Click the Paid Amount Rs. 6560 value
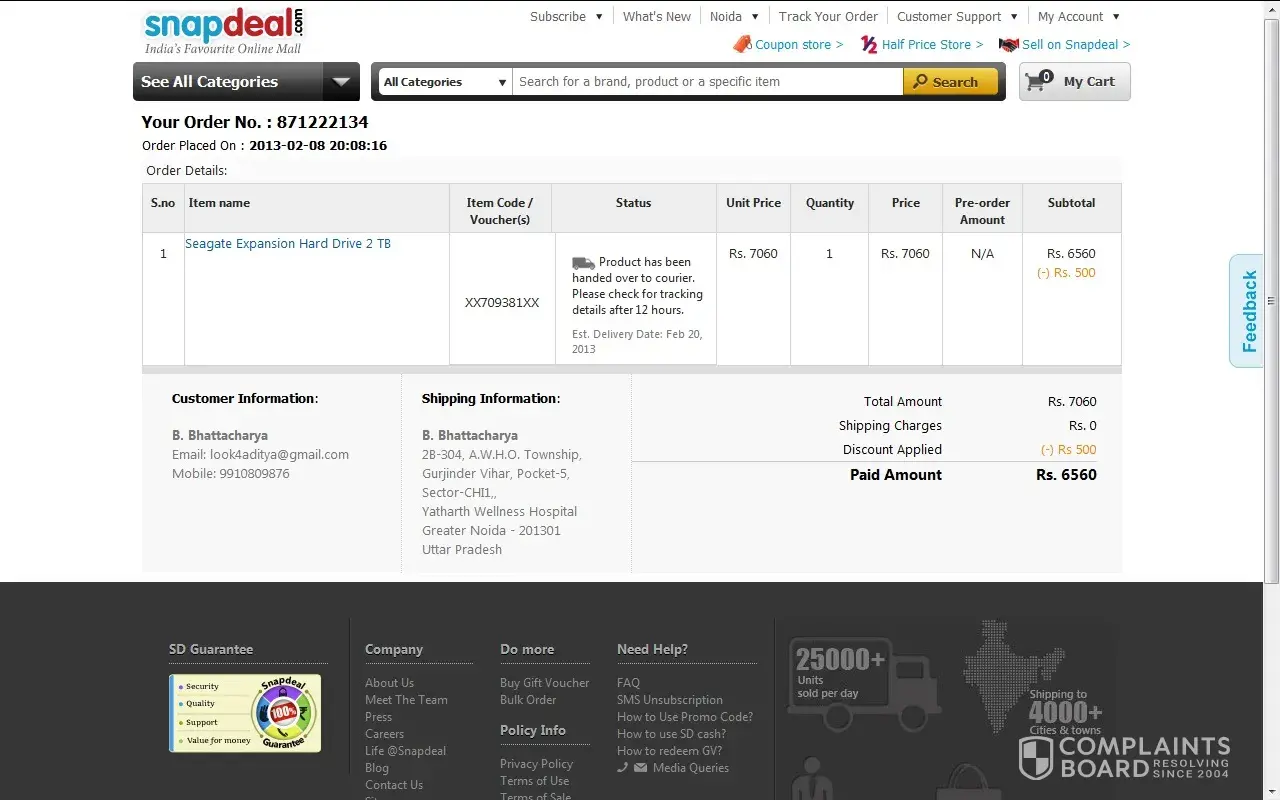1280x800 pixels. (x=1066, y=475)
